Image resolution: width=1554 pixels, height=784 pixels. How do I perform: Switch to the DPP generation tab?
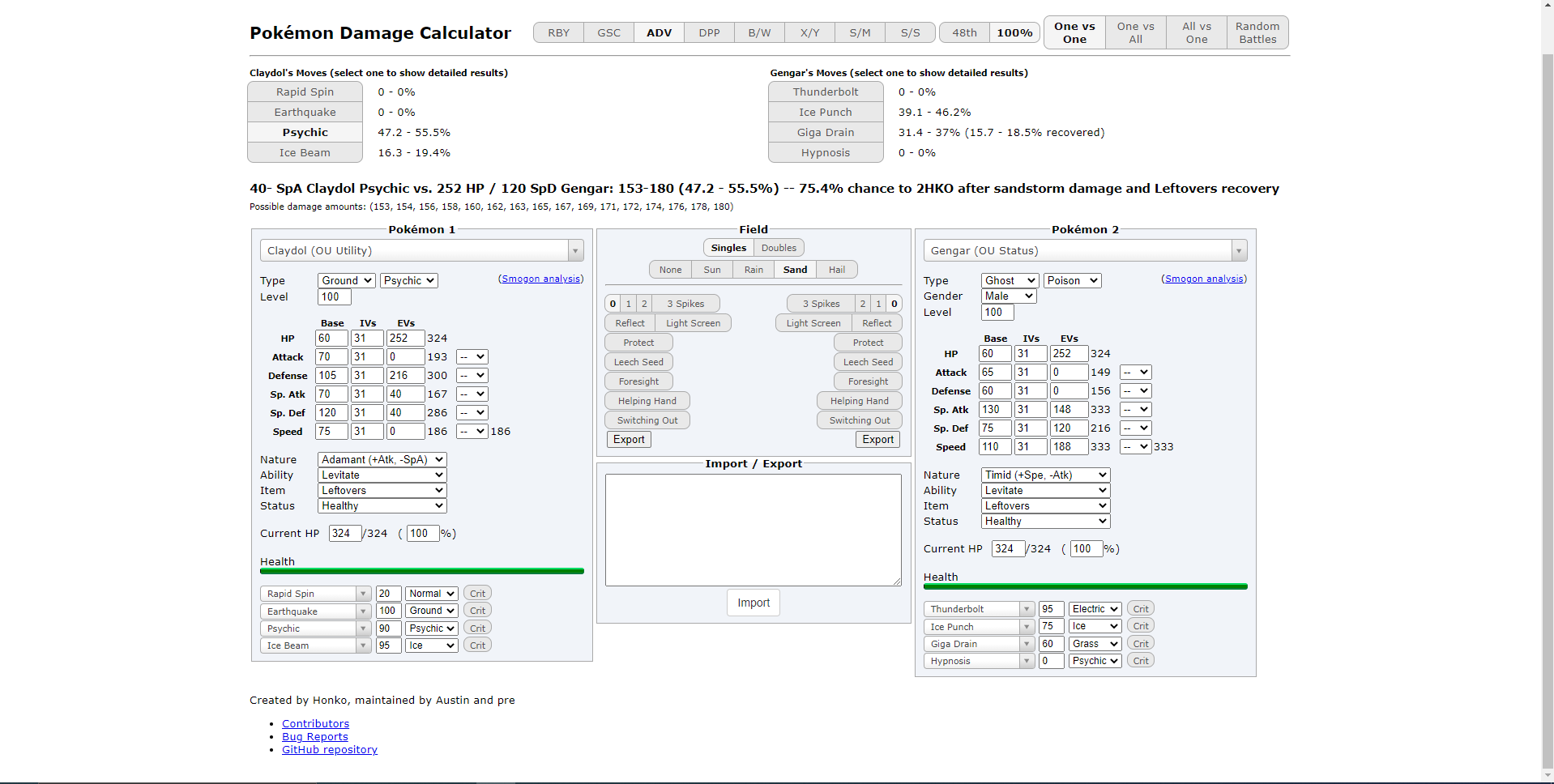709,33
